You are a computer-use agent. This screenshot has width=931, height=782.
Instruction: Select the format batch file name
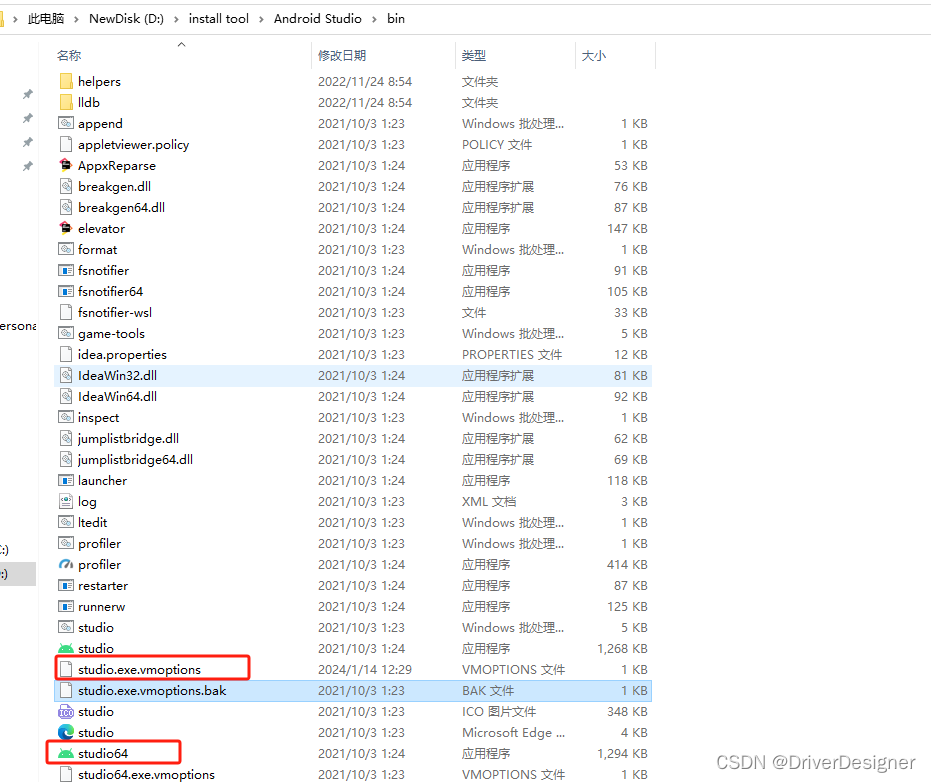tap(97, 249)
